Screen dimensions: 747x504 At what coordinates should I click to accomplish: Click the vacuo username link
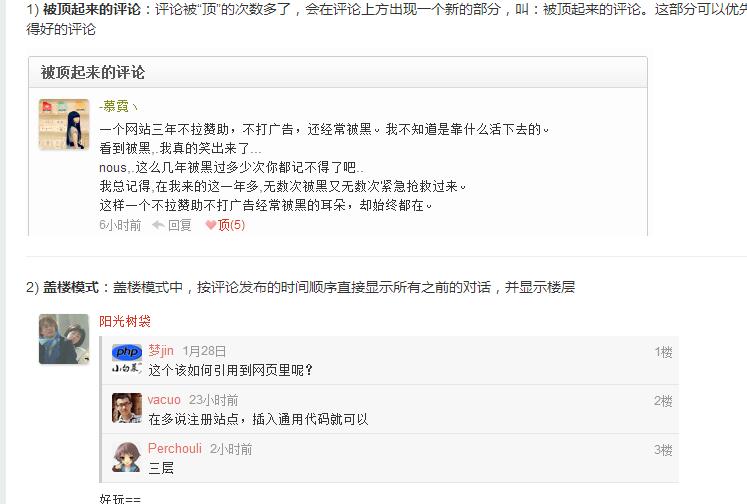pos(164,400)
